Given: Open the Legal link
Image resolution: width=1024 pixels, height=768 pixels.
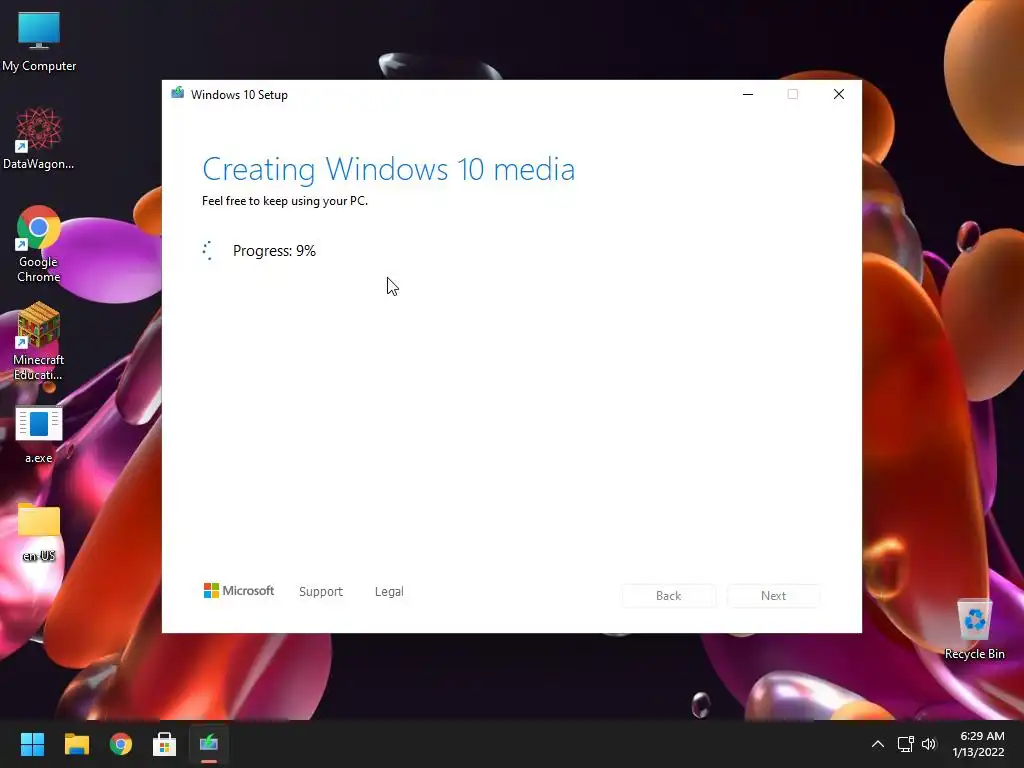Looking at the screenshot, I should [x=389, y=591].
